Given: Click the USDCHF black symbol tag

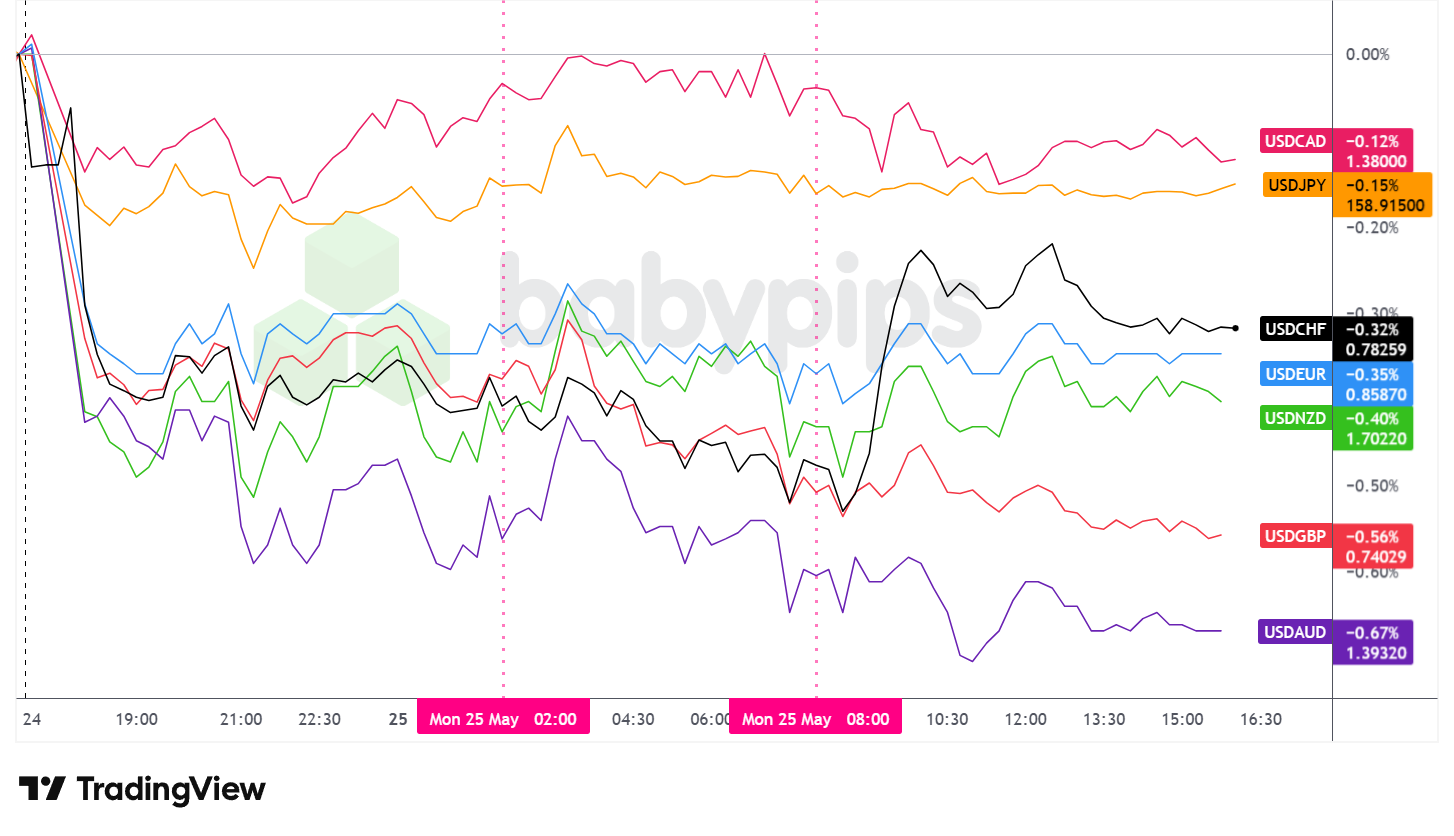Looking at the screenshot, I should coord(1295,328).
